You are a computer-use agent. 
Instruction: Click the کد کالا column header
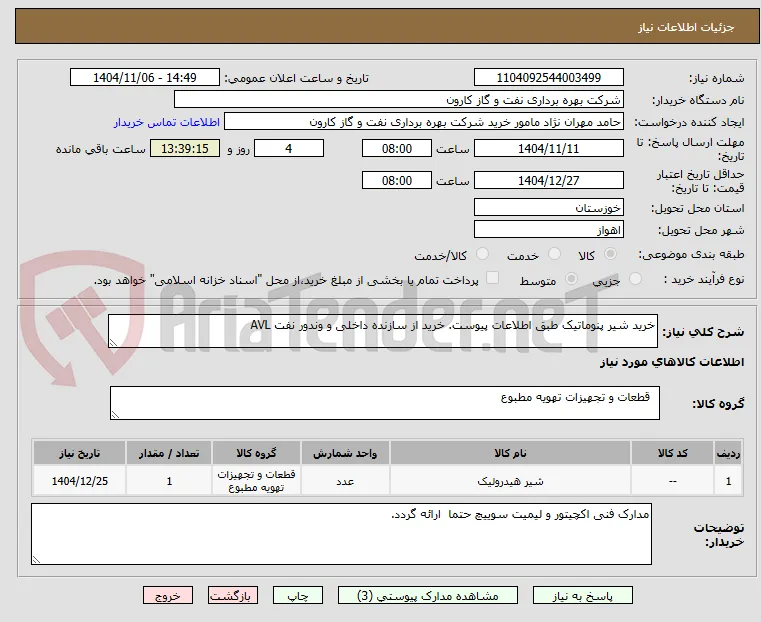click(x=672, y=453)
